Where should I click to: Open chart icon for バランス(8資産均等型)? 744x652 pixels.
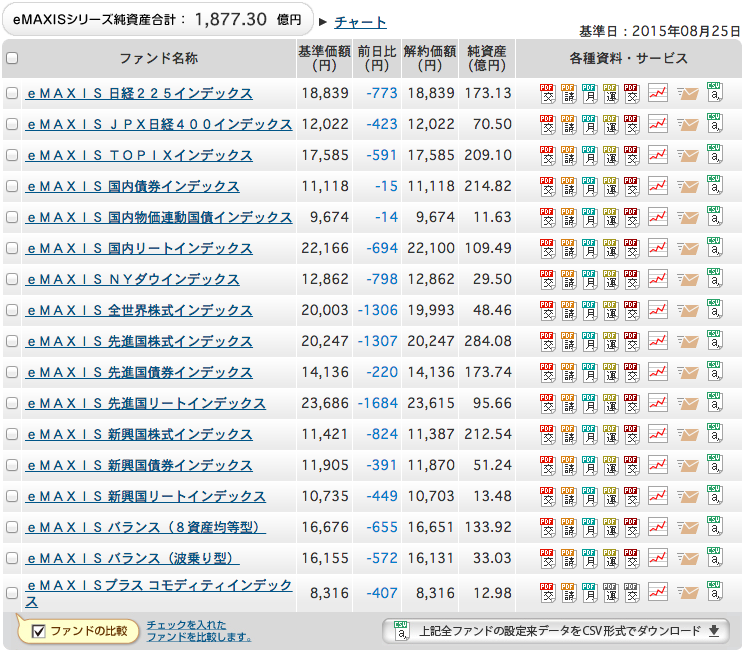click(658, 527)
